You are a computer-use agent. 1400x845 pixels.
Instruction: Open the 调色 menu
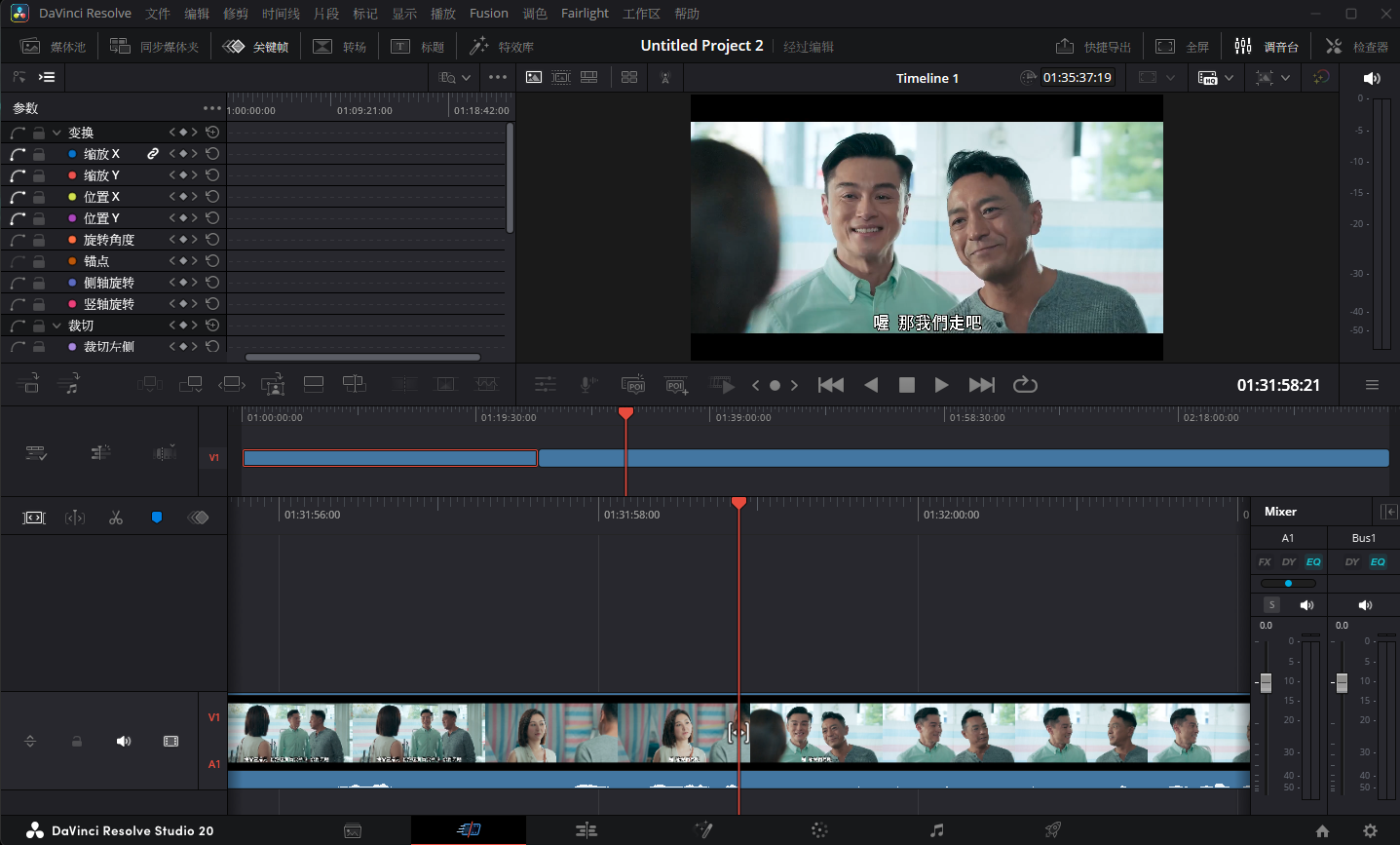tap(535, 14)
